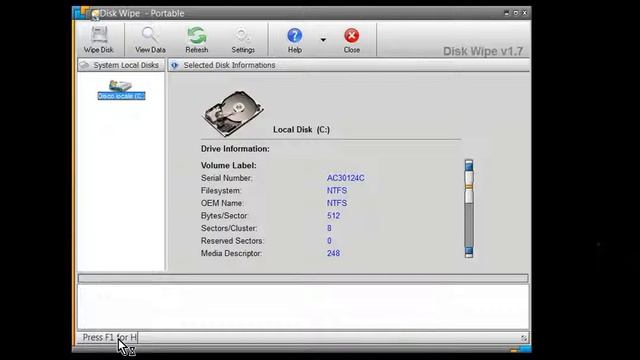The height and width of the screenshot is (360, 640).
Task: Click the Bytes/Sector value 512
Action: pyautogui.click(x=333, y=216)
